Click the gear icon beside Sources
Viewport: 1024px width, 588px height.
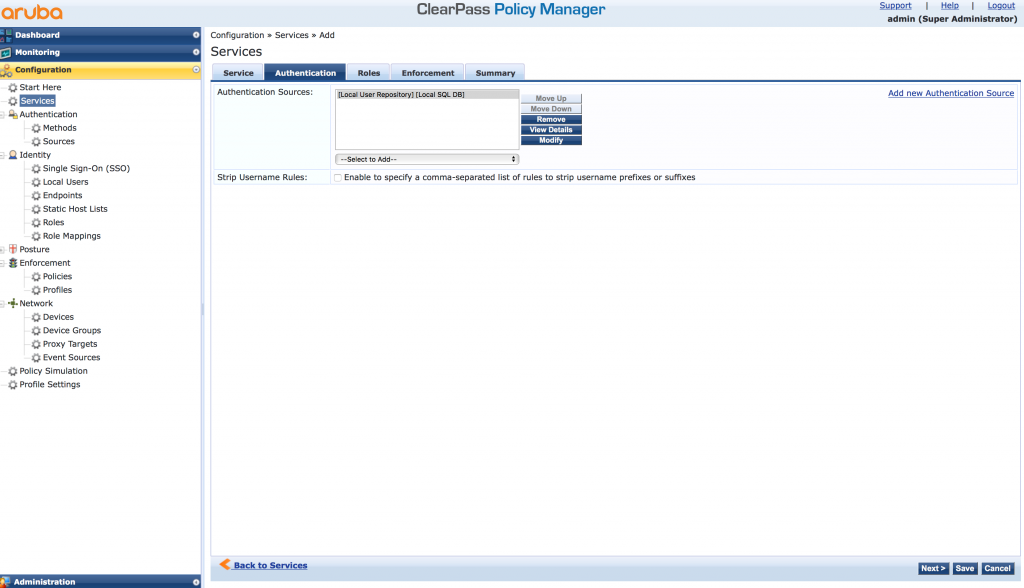tap(36, 142)
